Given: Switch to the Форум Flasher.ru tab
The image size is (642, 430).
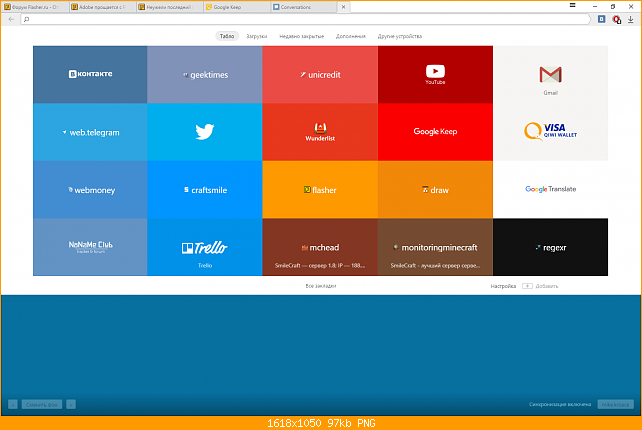Looking at the screenshot, I should point(35,7).
